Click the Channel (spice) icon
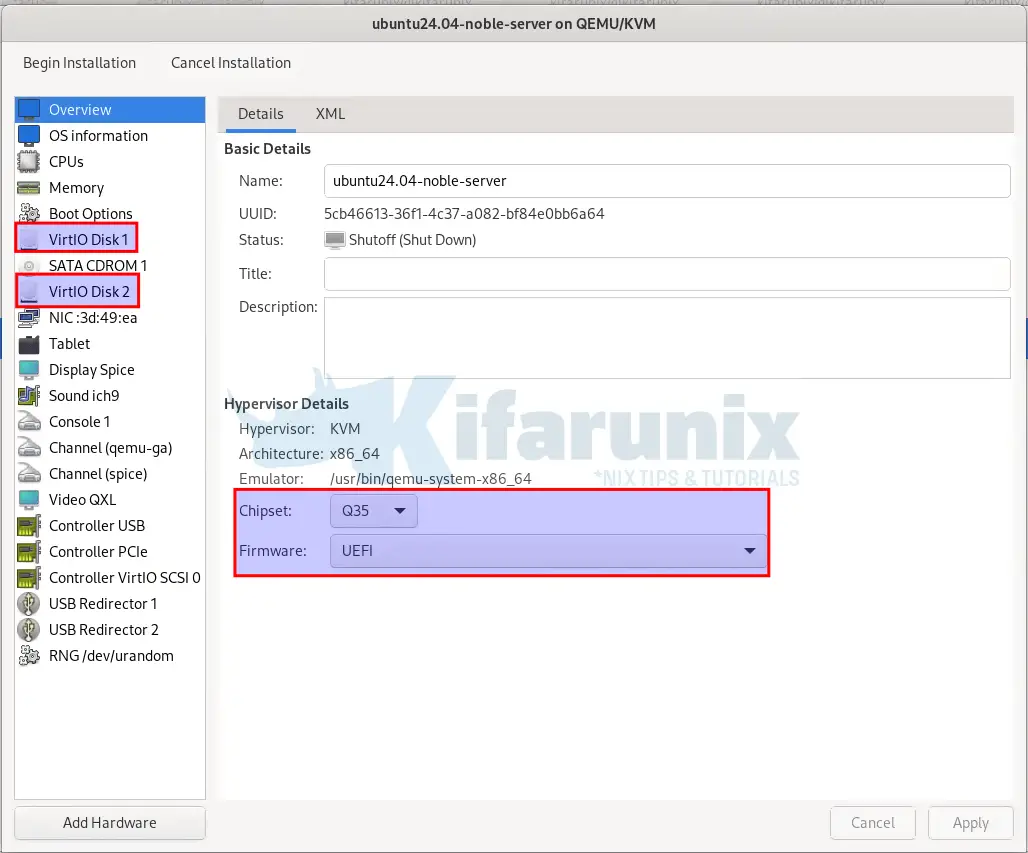Image resolution: width=1028 pixels, height=853 pixels. (29, 473)
